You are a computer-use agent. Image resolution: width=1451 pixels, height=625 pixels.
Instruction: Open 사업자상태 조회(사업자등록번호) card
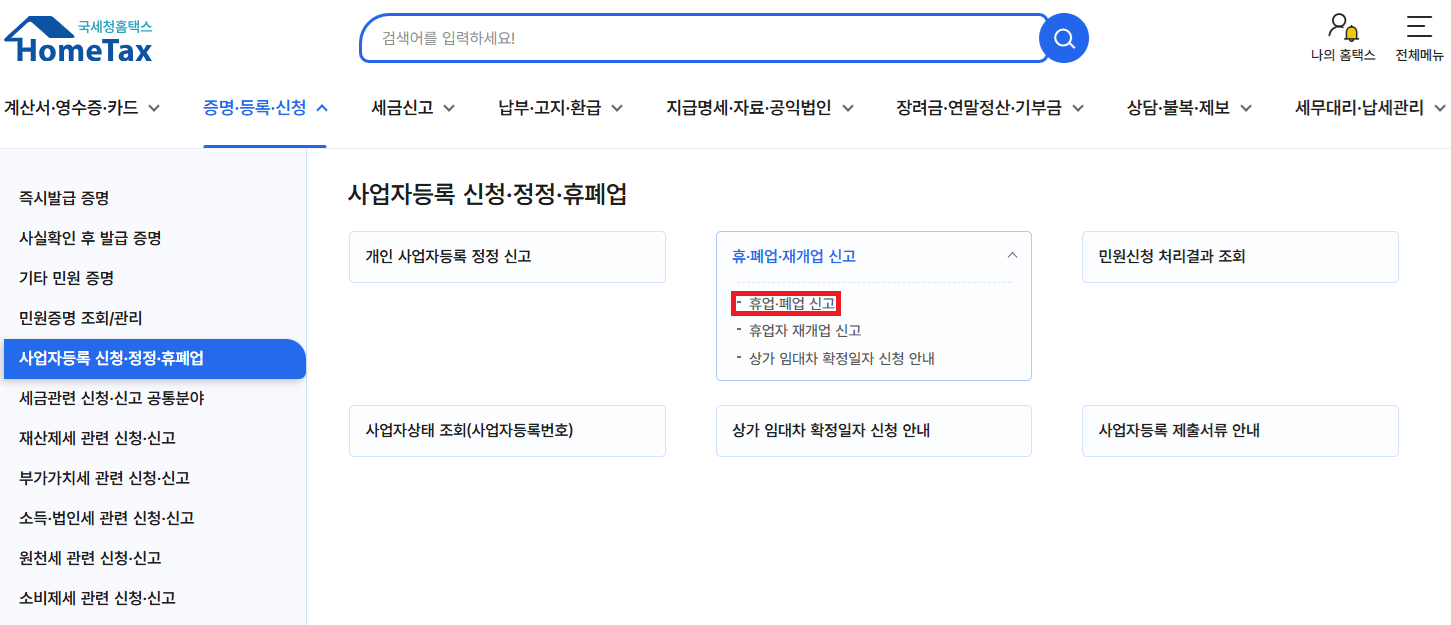click(x=507, y=431)
